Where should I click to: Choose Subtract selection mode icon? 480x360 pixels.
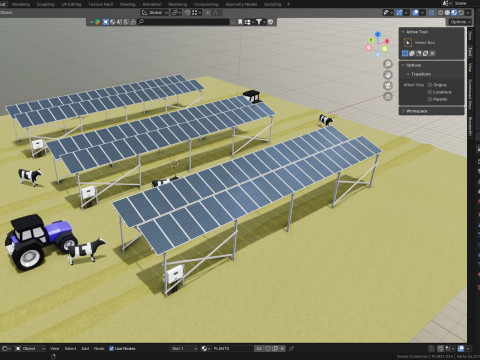pos(419,53)
